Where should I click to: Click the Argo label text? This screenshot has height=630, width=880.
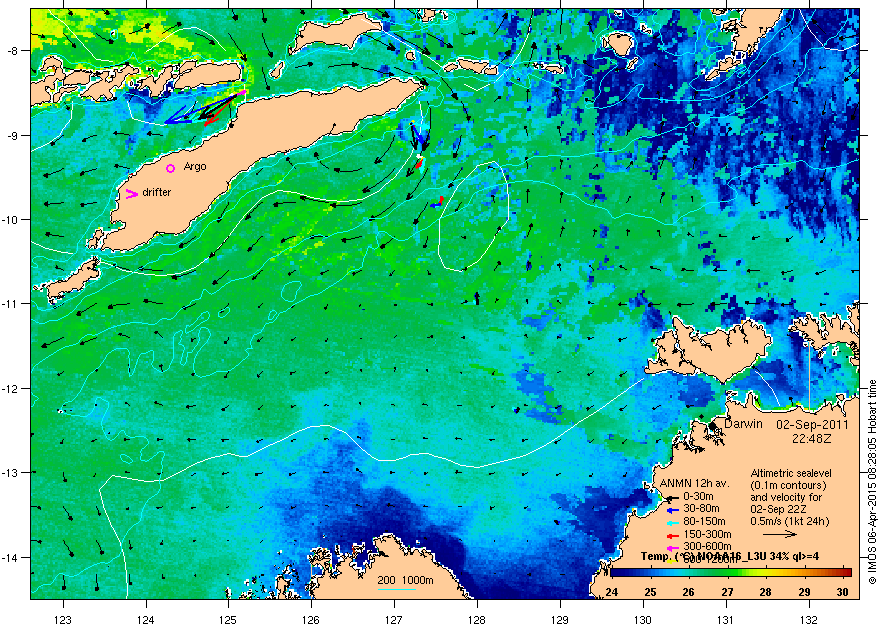195,167
